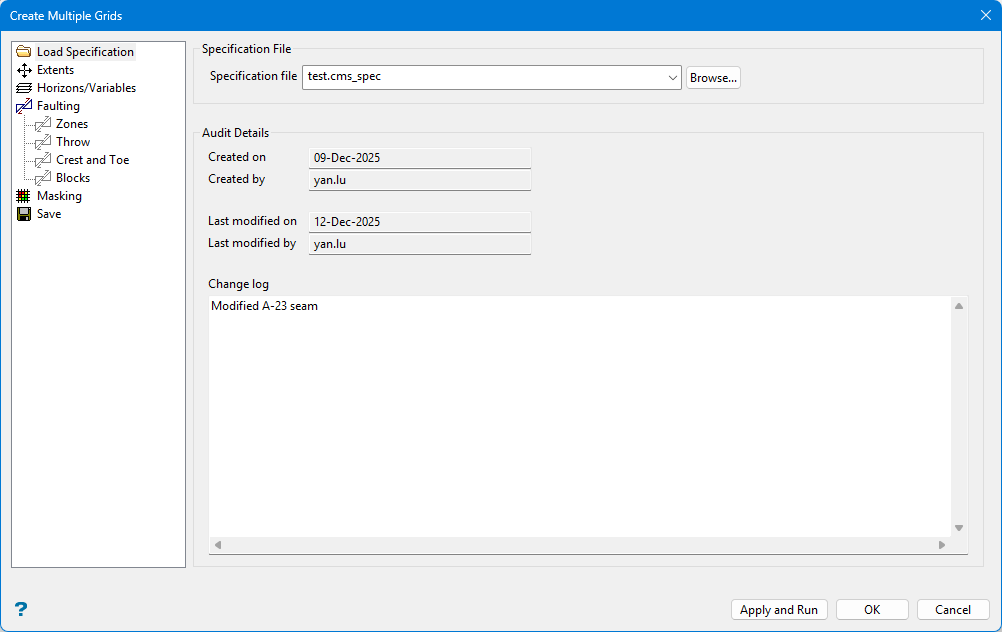Click the change log scroll right arrow
This screenshot has height=632, width=1002.
941,545
